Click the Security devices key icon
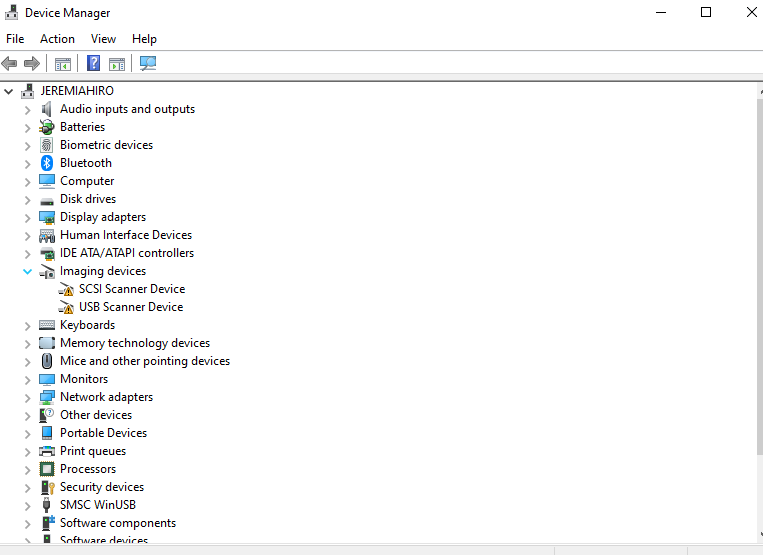The image size is (763, 555). click(x=47, y=487)
